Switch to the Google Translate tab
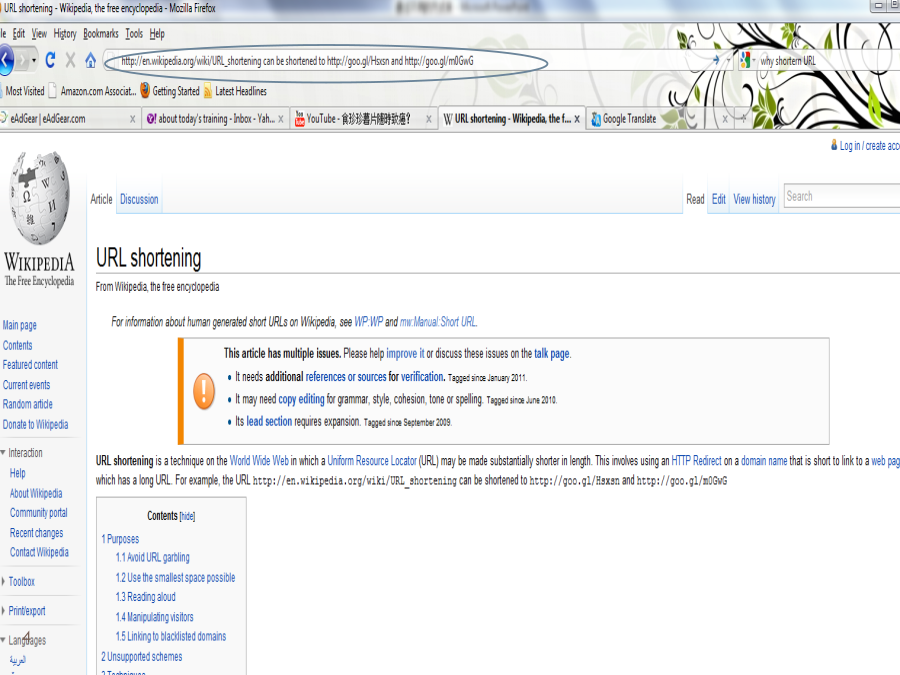Viewport: 900px width, 675px height. tap(660, 119)
